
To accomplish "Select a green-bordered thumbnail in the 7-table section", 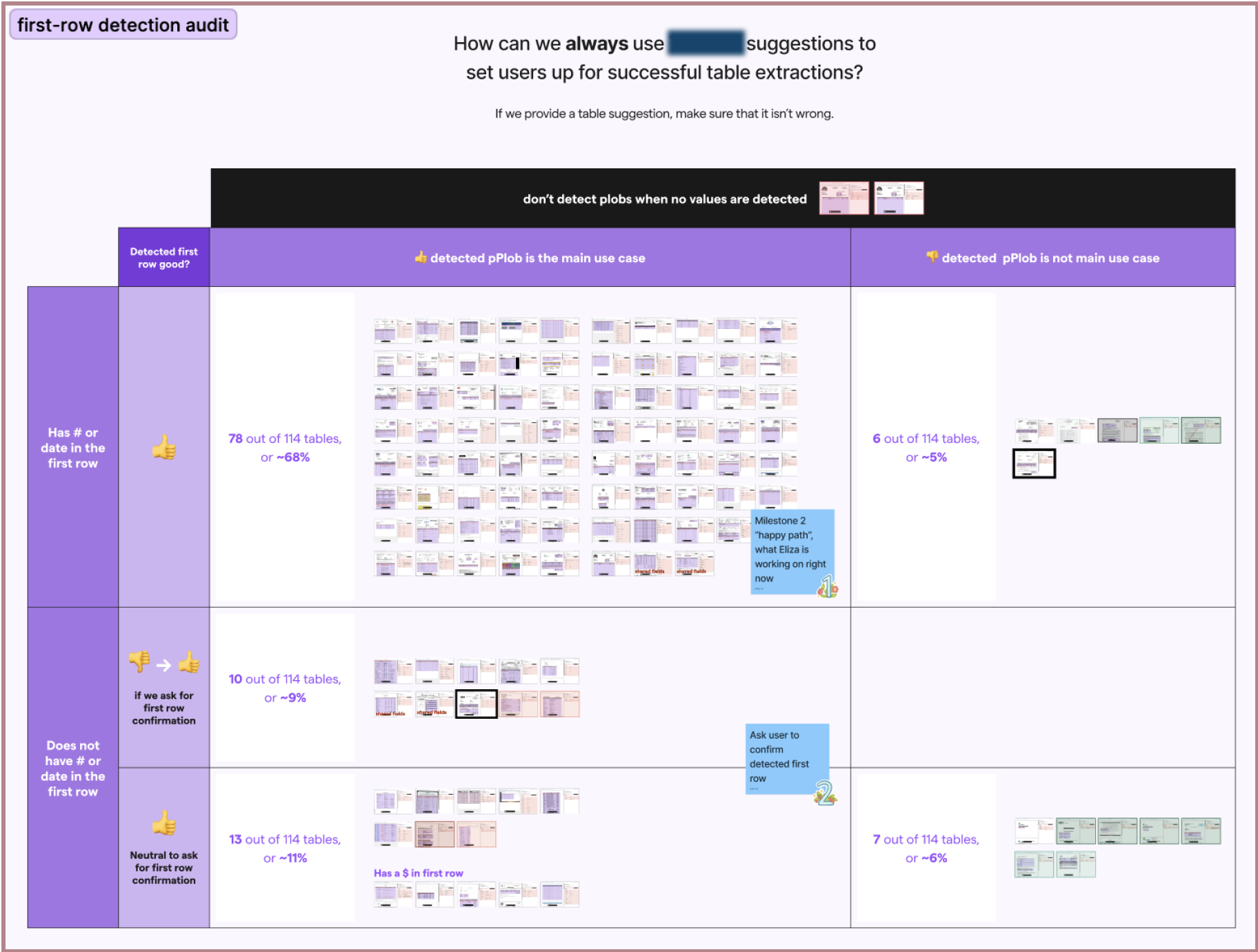I will [x=1076, y=831].
